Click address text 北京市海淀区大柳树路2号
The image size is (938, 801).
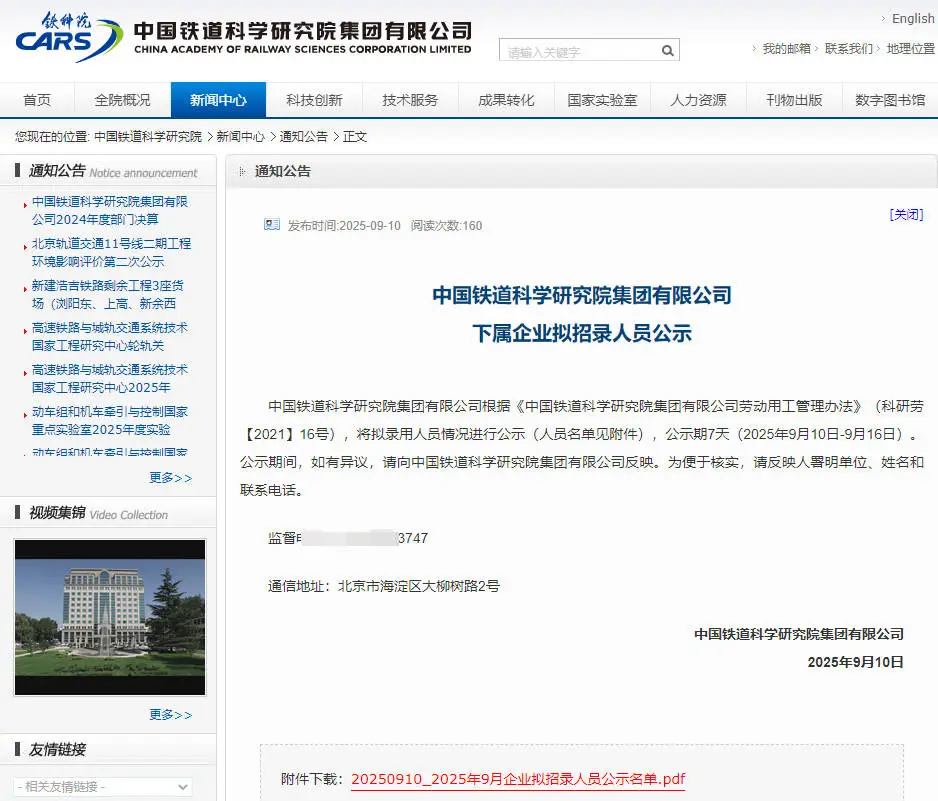[x=419, y=586]
